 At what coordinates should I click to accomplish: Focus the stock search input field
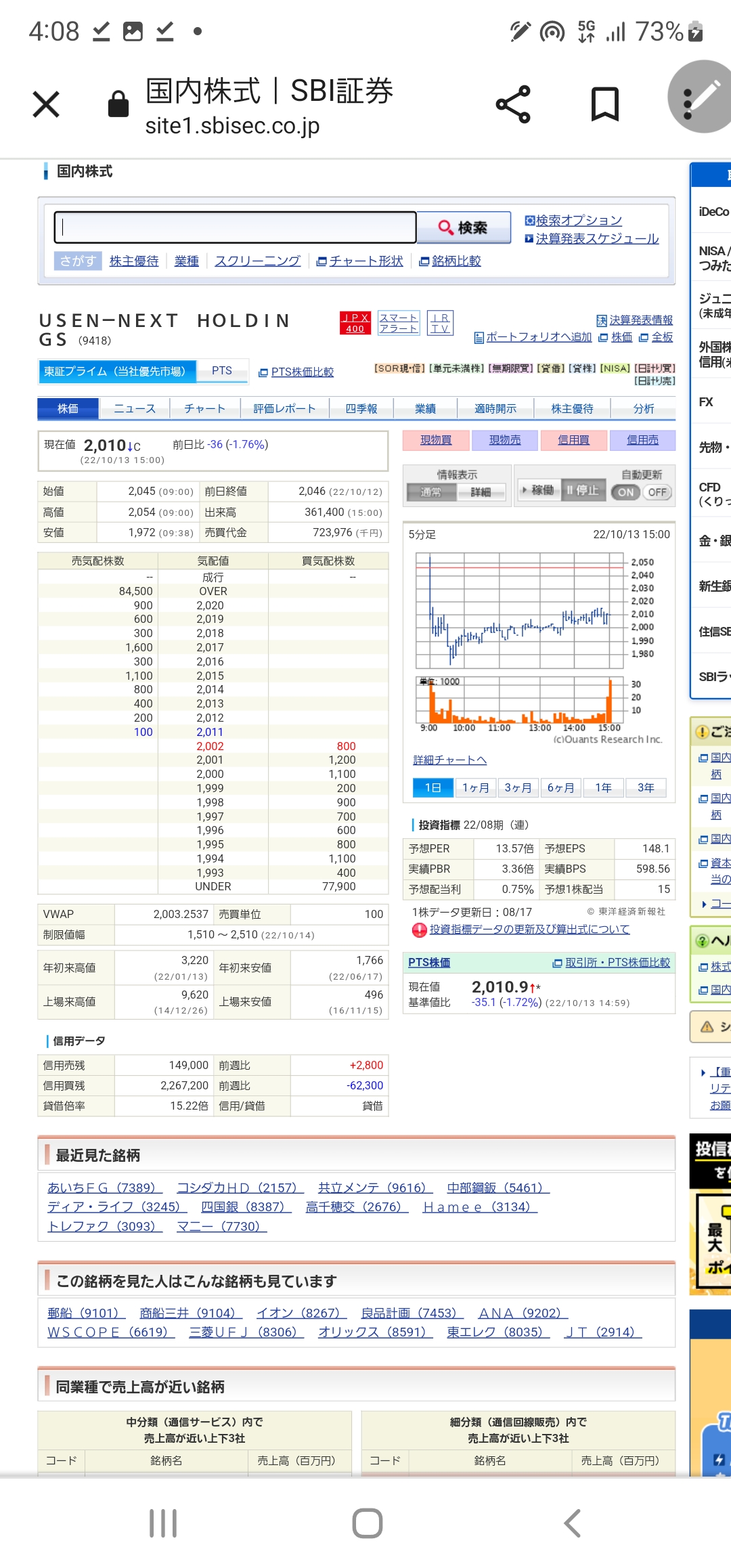(x=236, y=227)
